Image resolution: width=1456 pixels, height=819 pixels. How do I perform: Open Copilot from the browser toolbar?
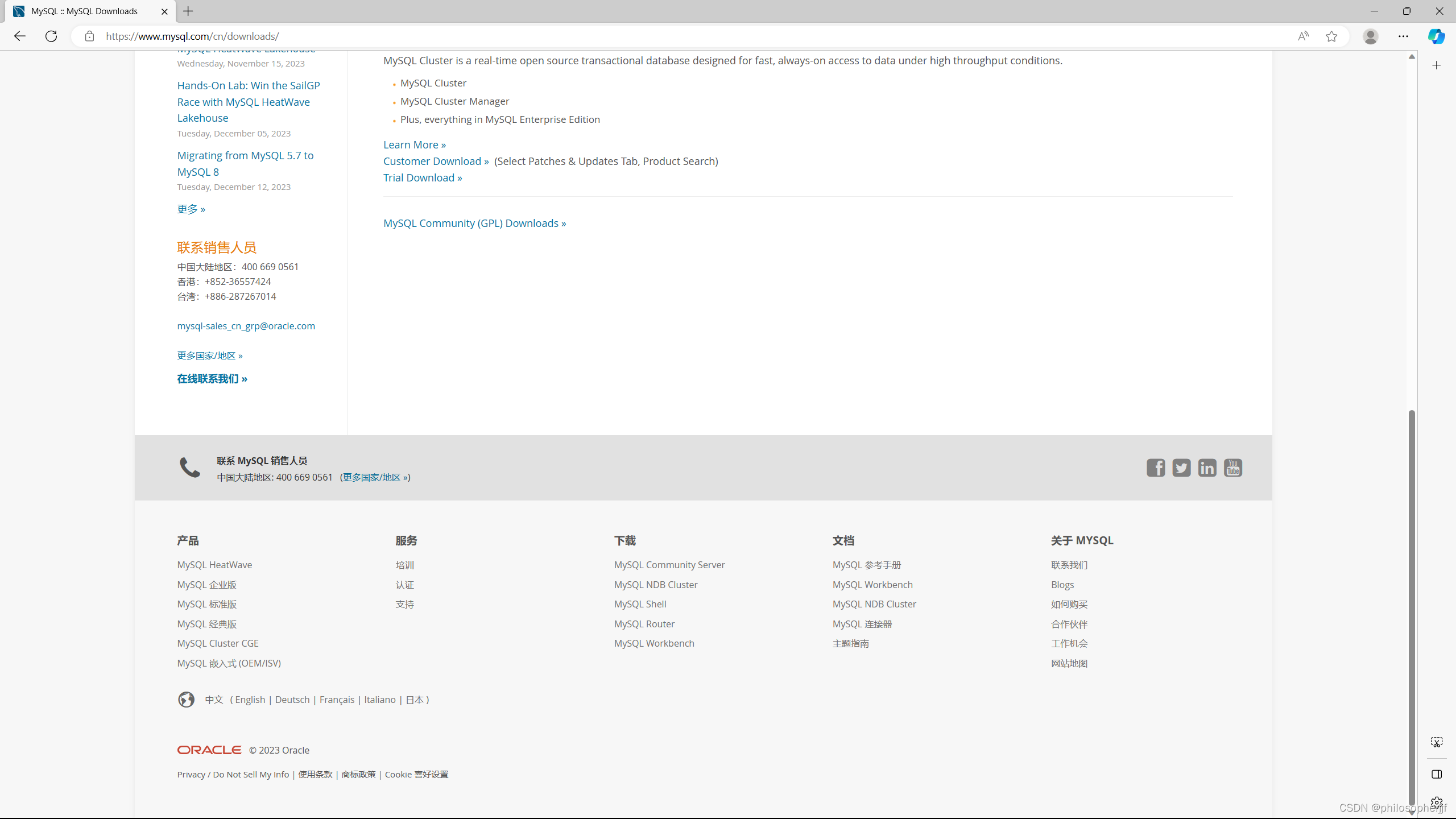coord(1436,36)
